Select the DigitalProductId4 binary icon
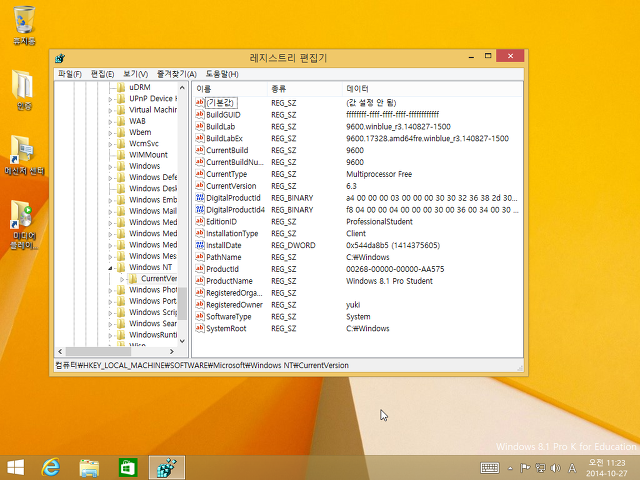The height and width of the screenshot is (480, 640). click(200, 209)
